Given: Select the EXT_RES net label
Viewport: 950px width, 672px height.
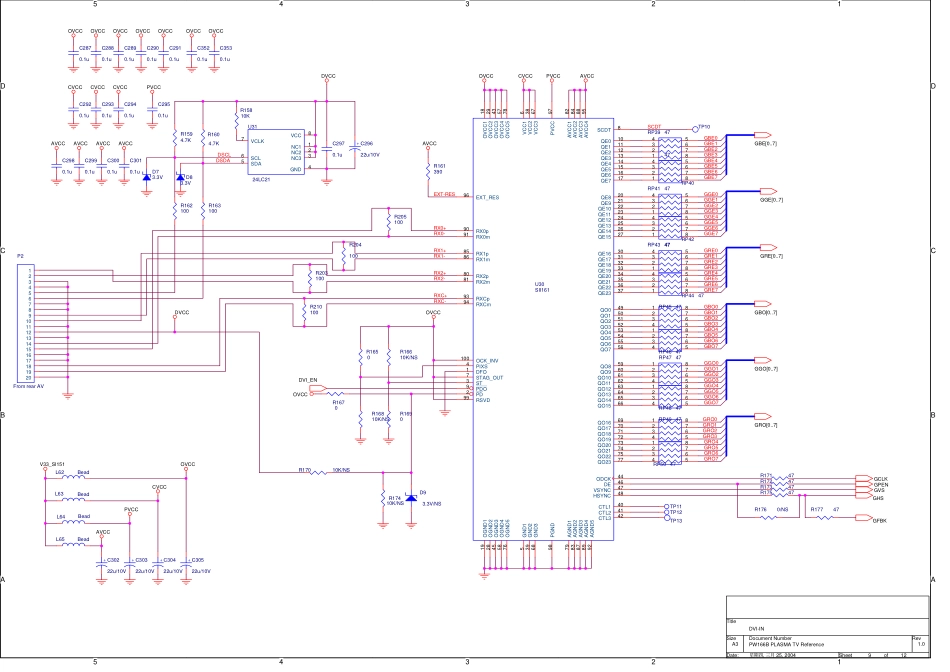Looking at the screenshot, I should click(x=444, y=195).
